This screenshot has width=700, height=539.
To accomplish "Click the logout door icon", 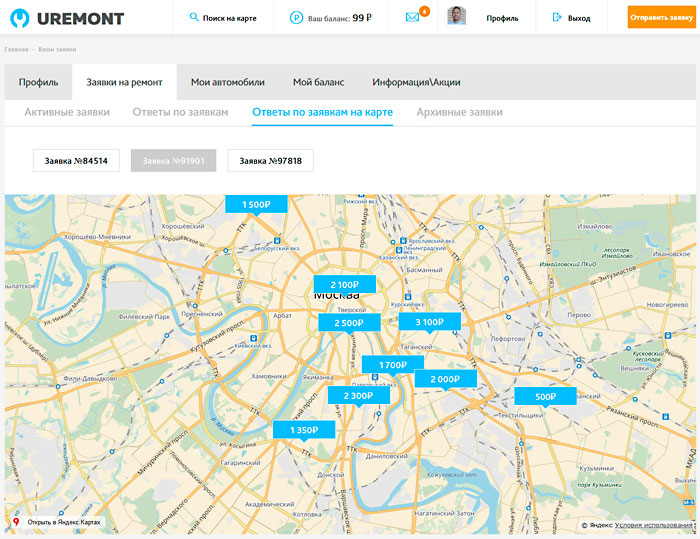I will point(556,18).
